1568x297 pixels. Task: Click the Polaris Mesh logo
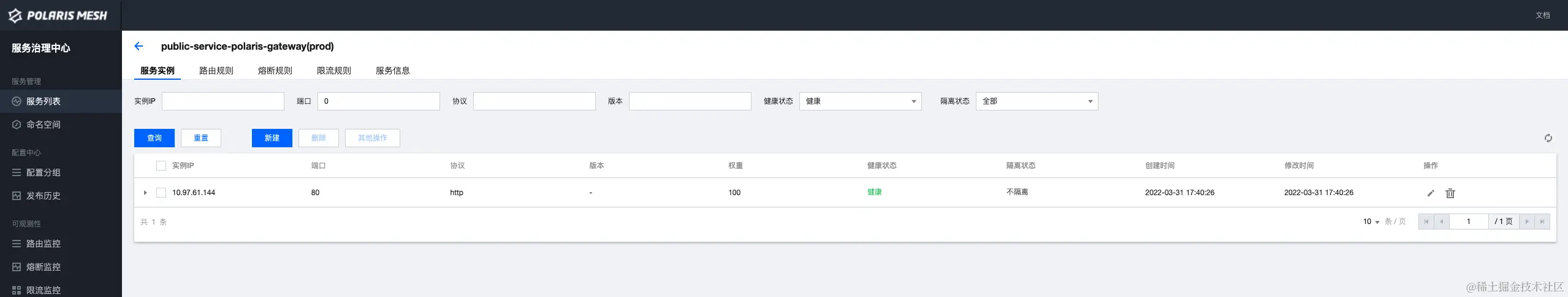pyautogui.click(x=58, y=15)
